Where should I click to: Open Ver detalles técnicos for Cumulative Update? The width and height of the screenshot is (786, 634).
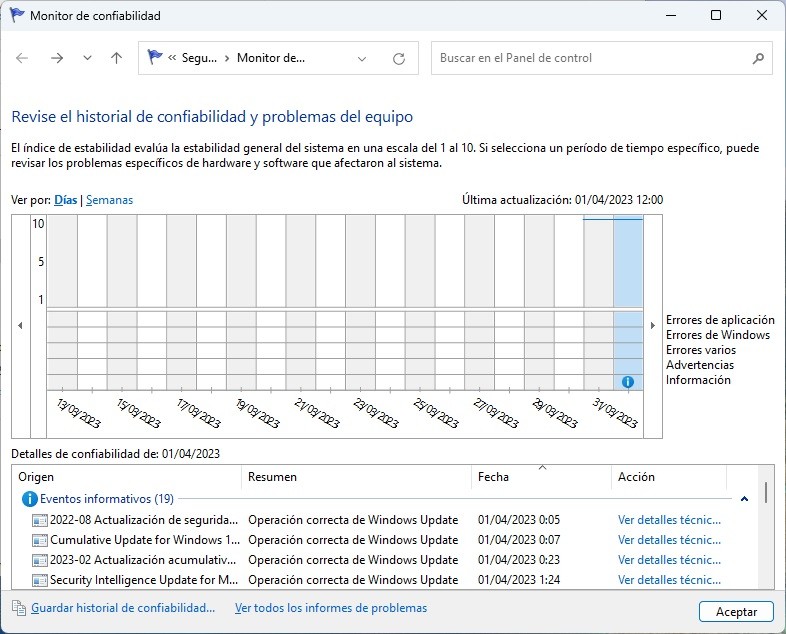669,540
